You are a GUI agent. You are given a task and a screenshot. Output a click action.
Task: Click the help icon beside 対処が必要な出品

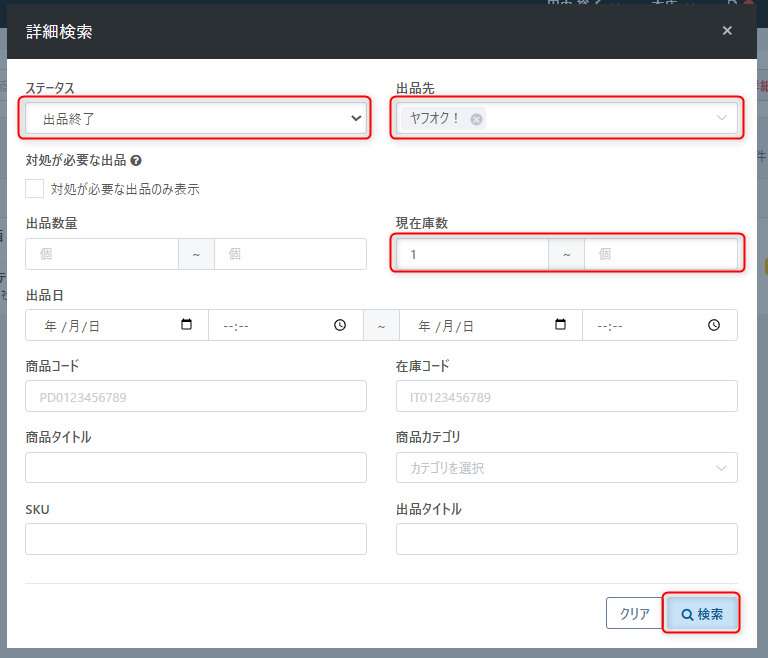click(x=136, y=160)
